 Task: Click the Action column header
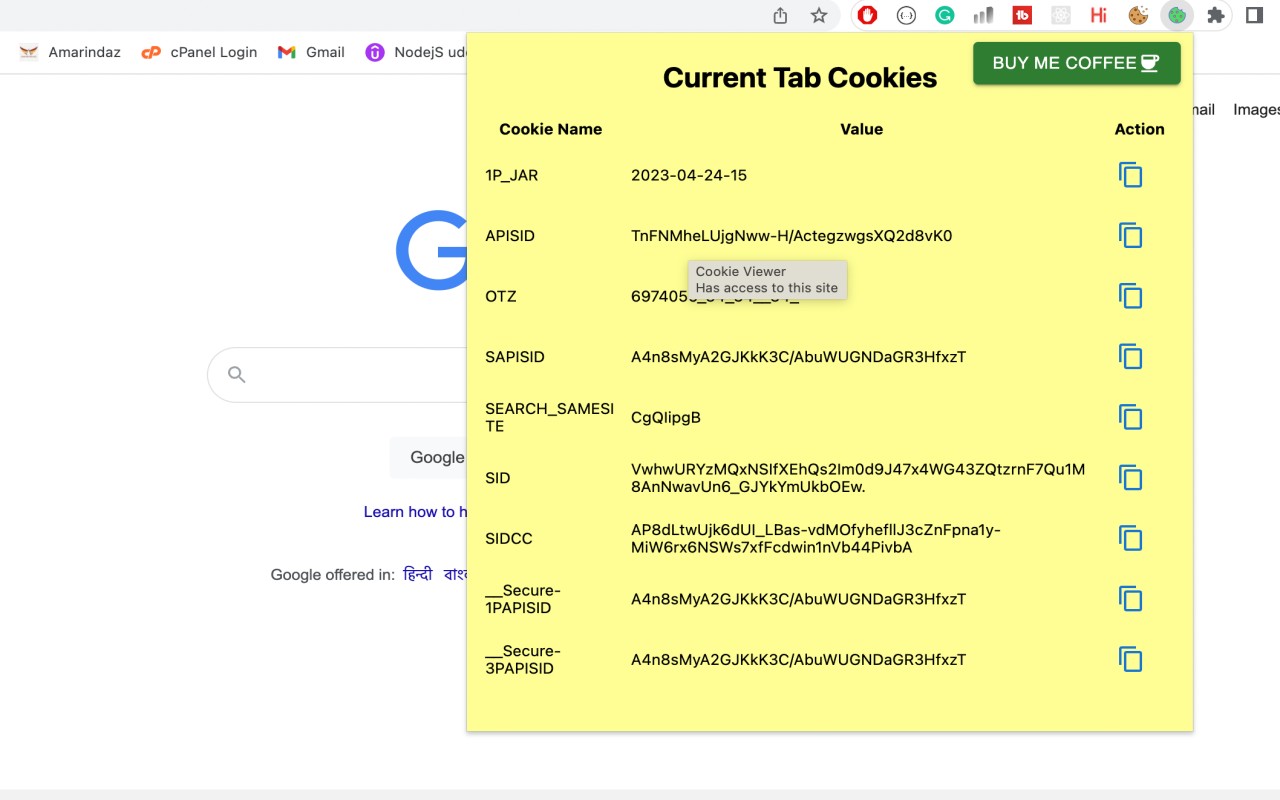[x=1140, y=129]
